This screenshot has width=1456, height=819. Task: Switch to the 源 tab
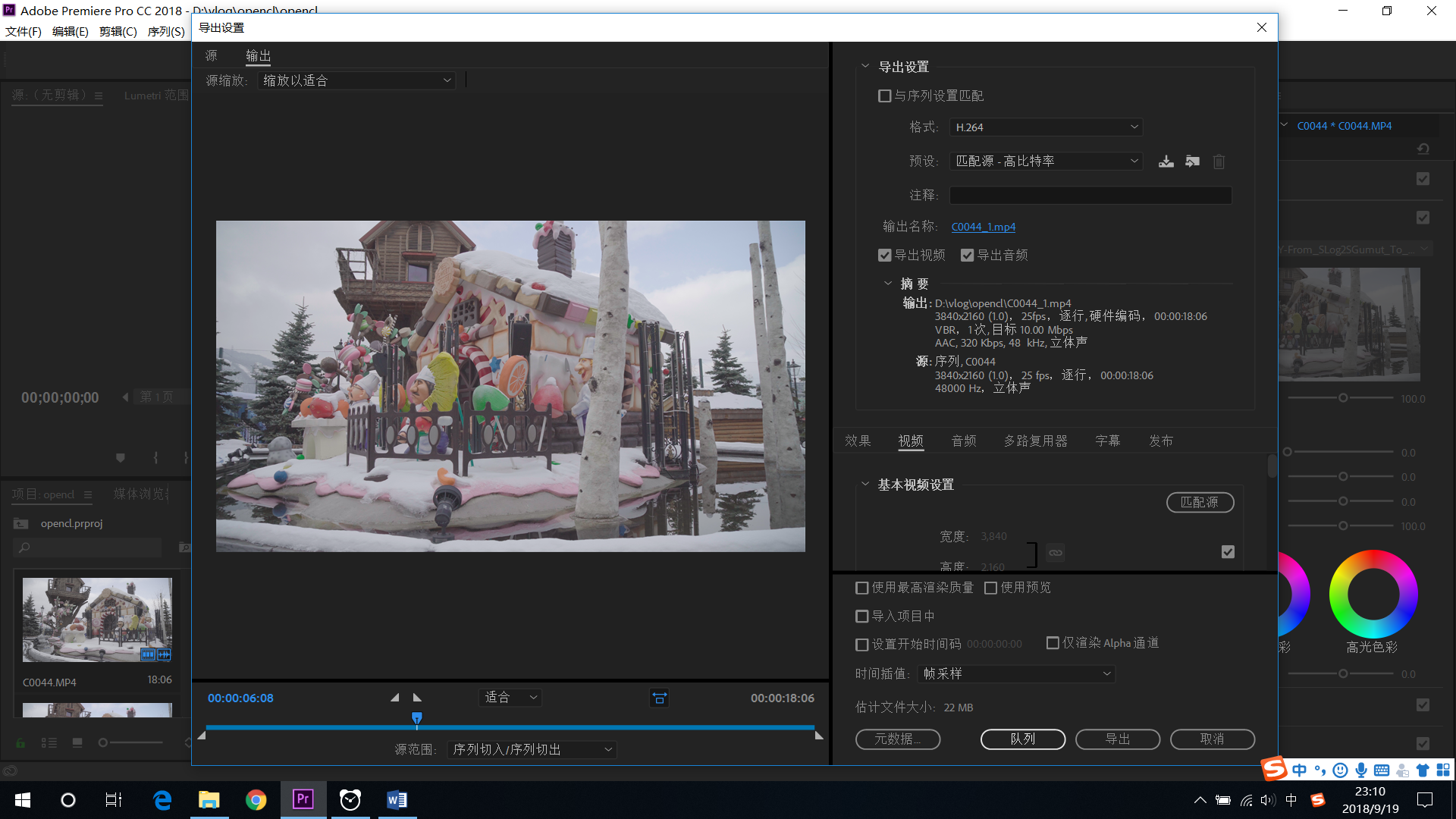[x=212, y=55]
